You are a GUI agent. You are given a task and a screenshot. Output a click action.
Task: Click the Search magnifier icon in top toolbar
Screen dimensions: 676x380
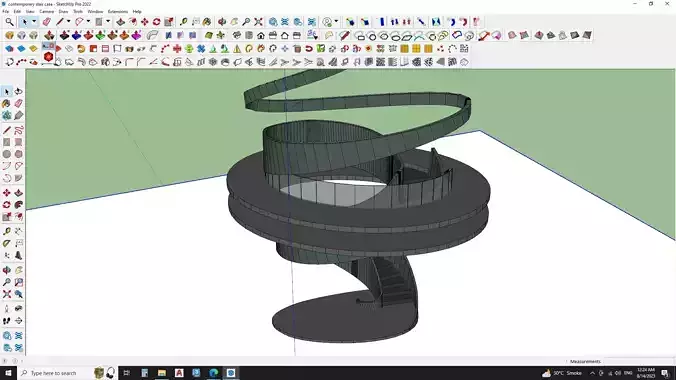(x=9, y=22)
